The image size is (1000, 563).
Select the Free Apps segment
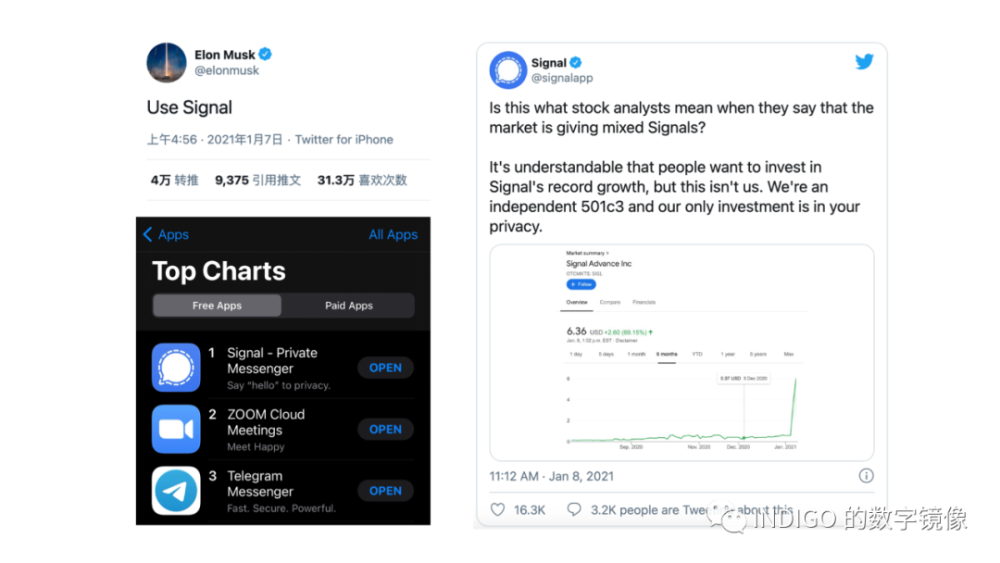[217, 306]
